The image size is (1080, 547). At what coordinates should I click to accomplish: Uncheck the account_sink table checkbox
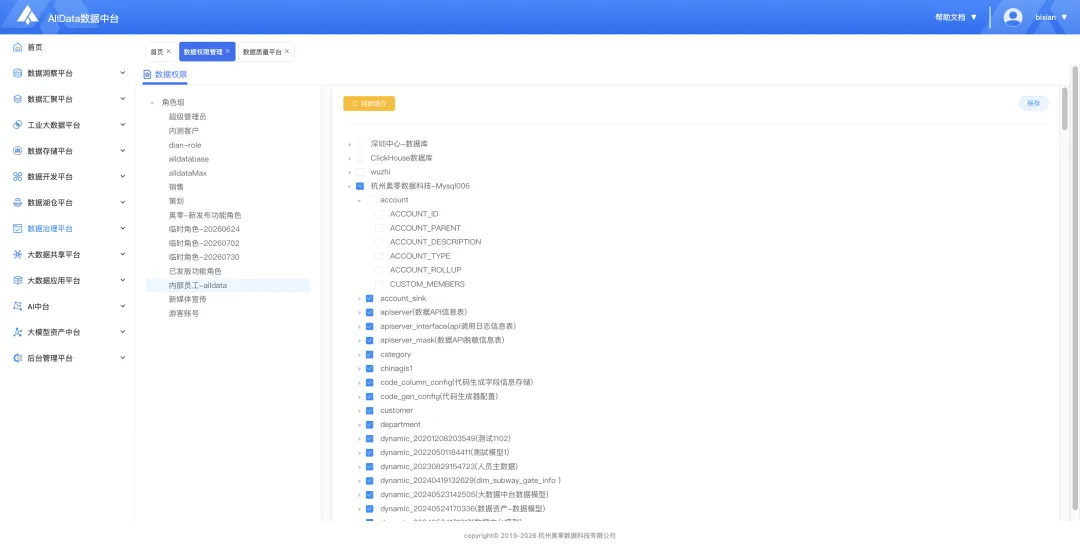click(x=369, y=298)
